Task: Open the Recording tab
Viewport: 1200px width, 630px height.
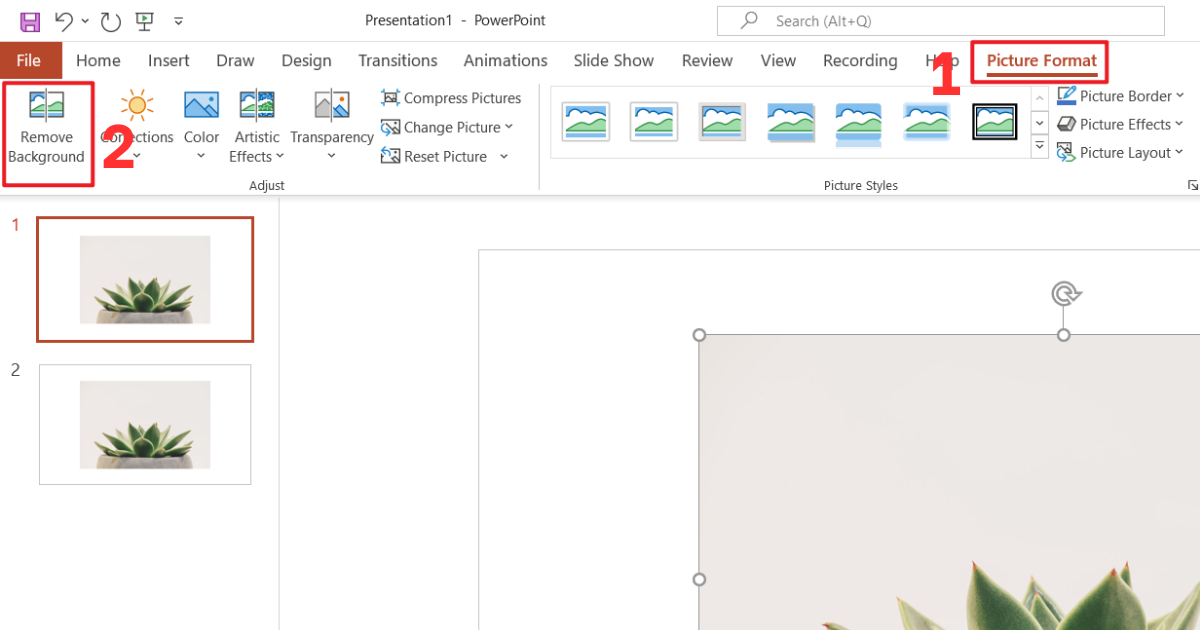Action: (860, 60)
